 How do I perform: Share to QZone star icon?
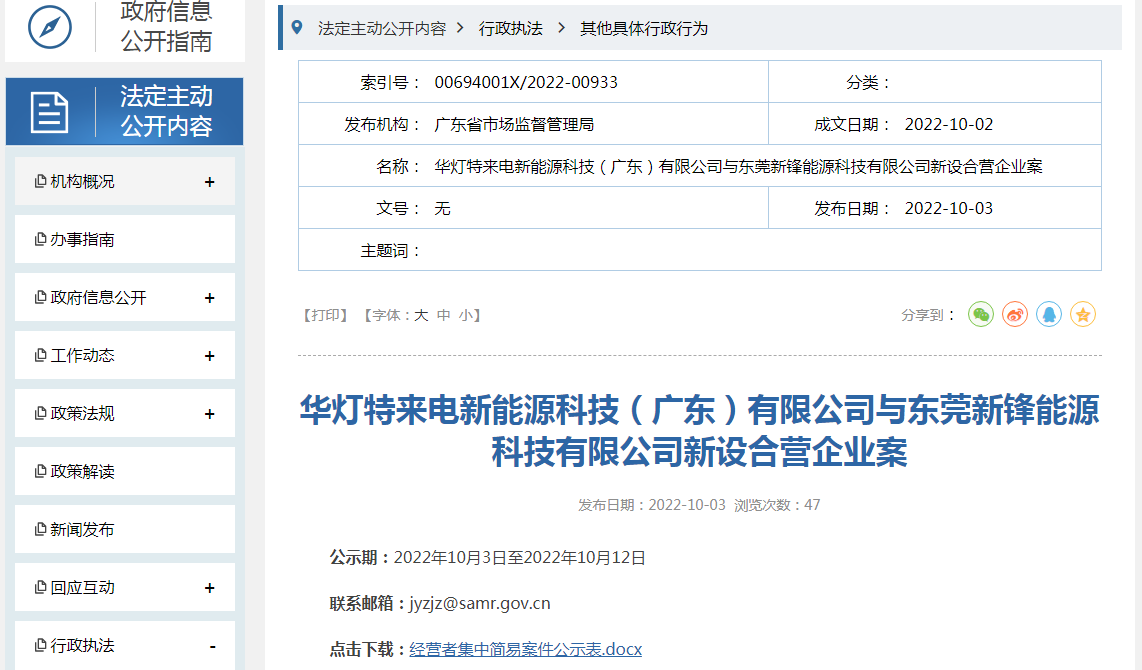coord(1083,315)
